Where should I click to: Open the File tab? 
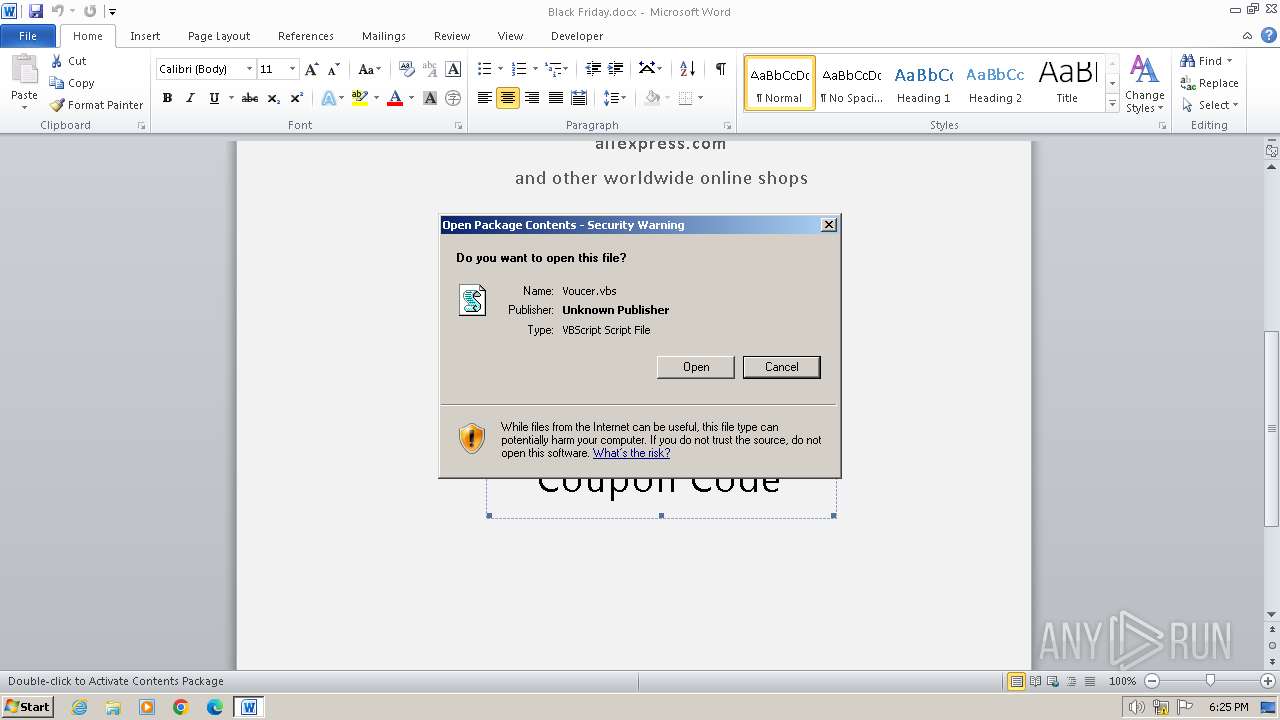[x=28, y=36]
